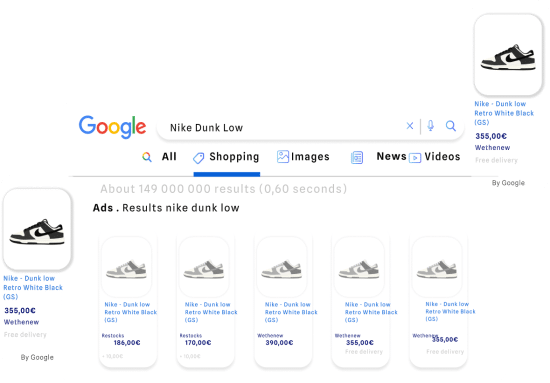
Task: Click By Google label under the left ad
Action: (x=37, y=357)
